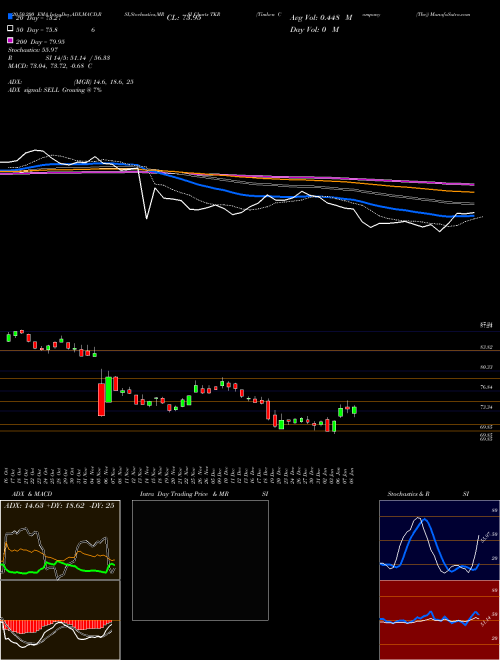Click the white 50 Day legend swatch
This screenshot has width=500, height=660.
click(10, 29)
